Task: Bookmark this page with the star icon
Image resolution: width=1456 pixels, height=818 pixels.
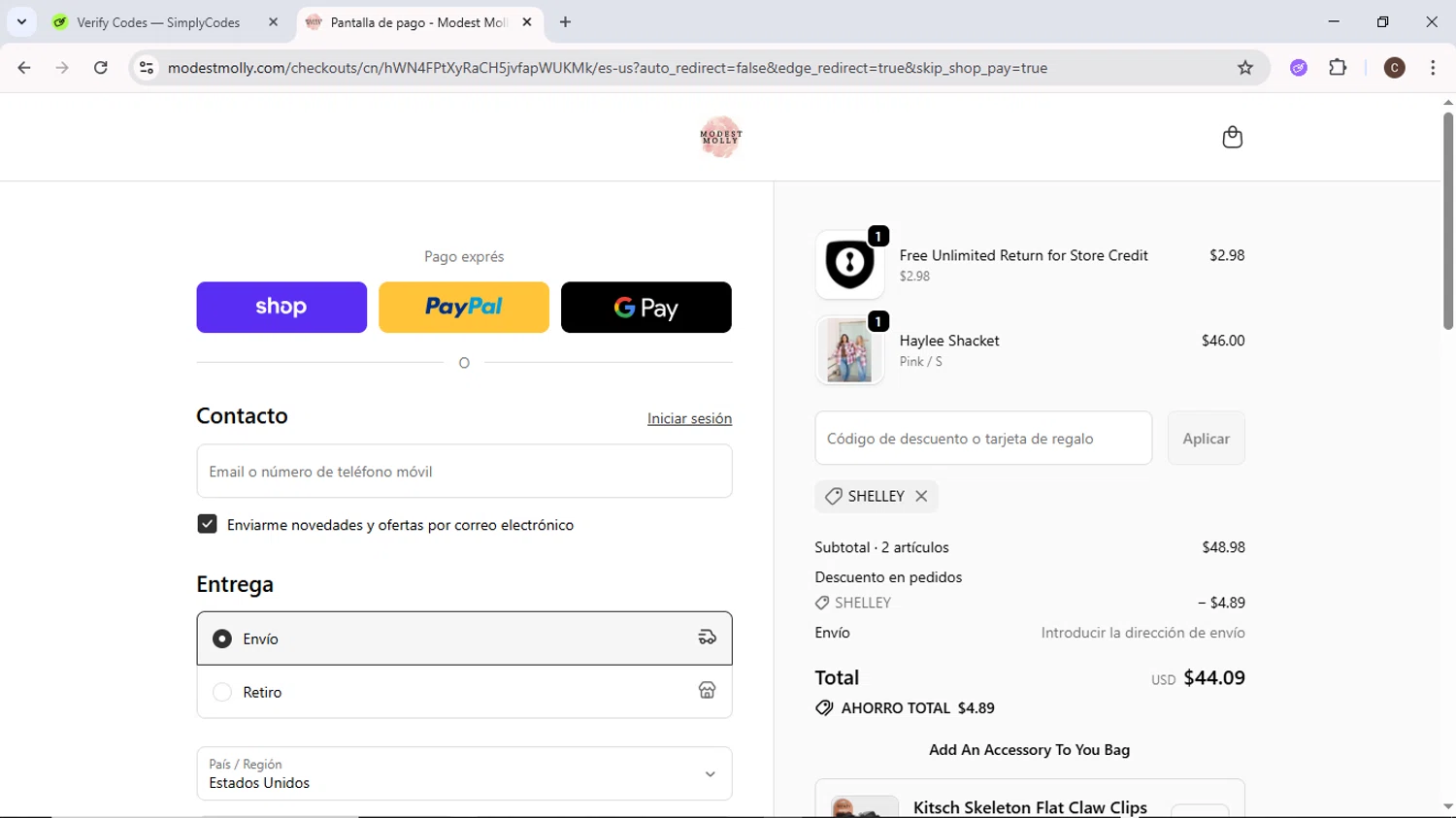Action: click(1245, 68)
